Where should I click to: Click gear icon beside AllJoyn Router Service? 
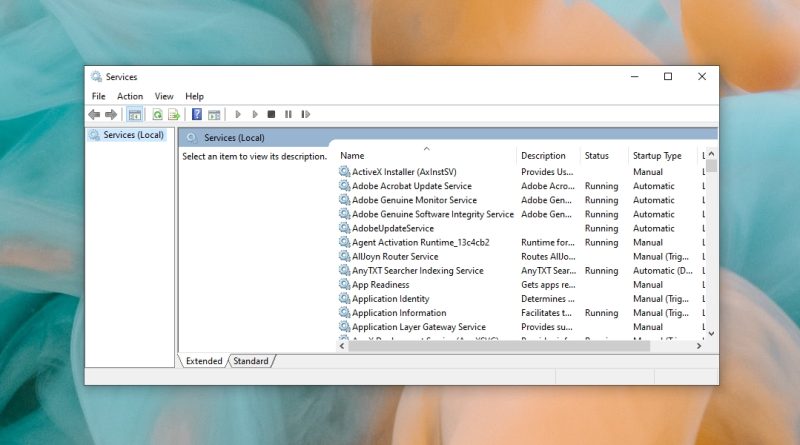[344, 256]
